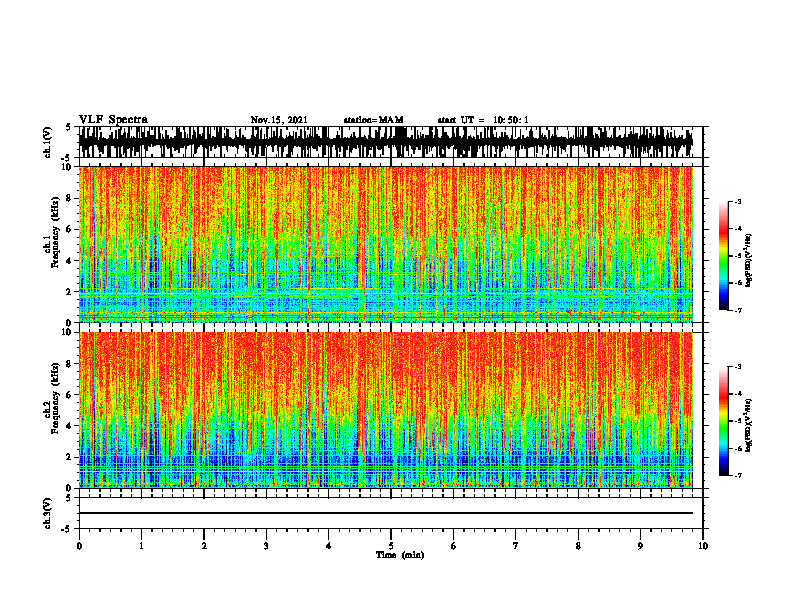Click the "4" kHz tick of ch.2 spectrogram
792x612 pixels.
pyautogui.click(x=70, y=426)
